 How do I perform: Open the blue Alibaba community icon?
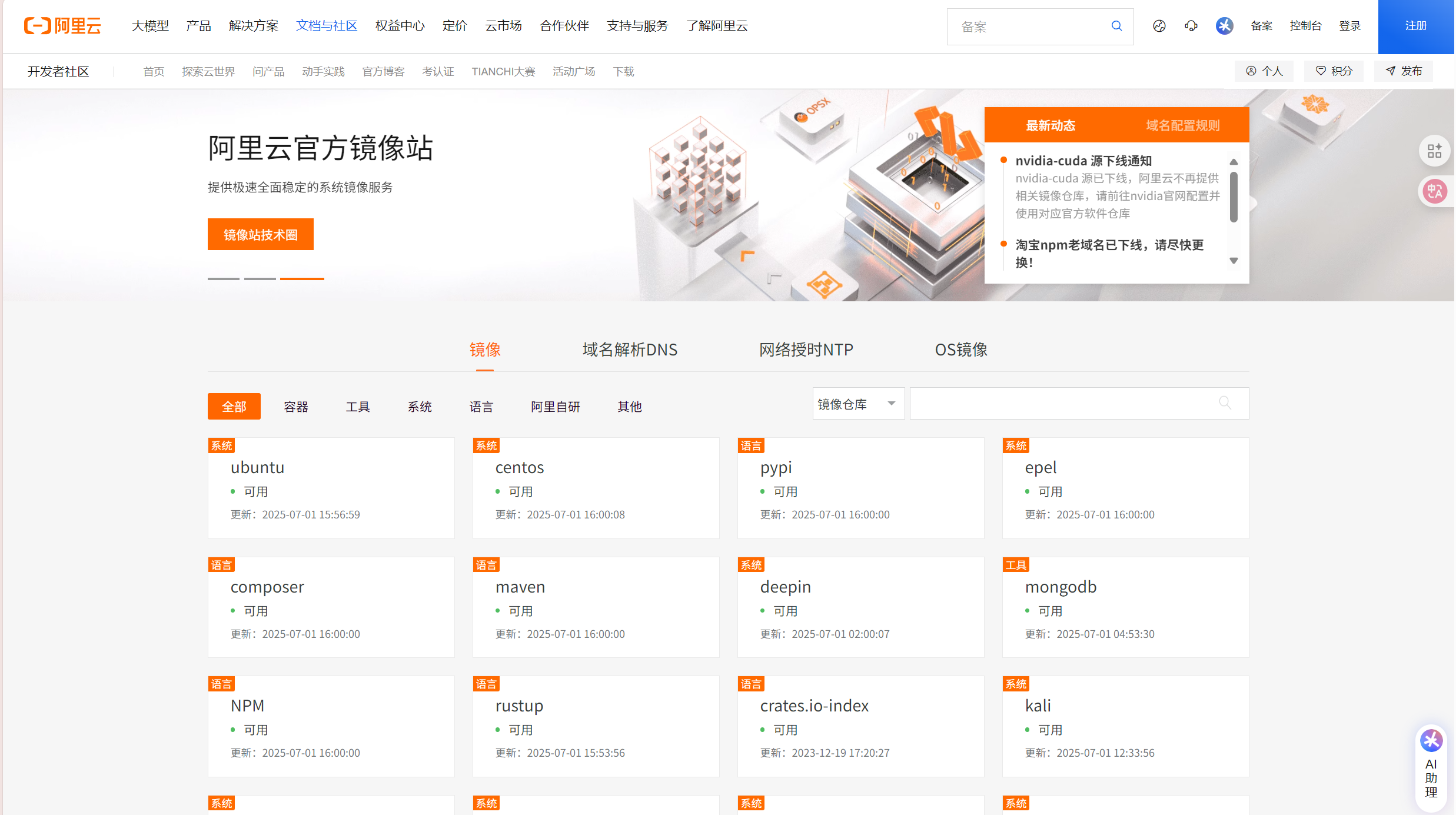click(x=1224, y=26)
